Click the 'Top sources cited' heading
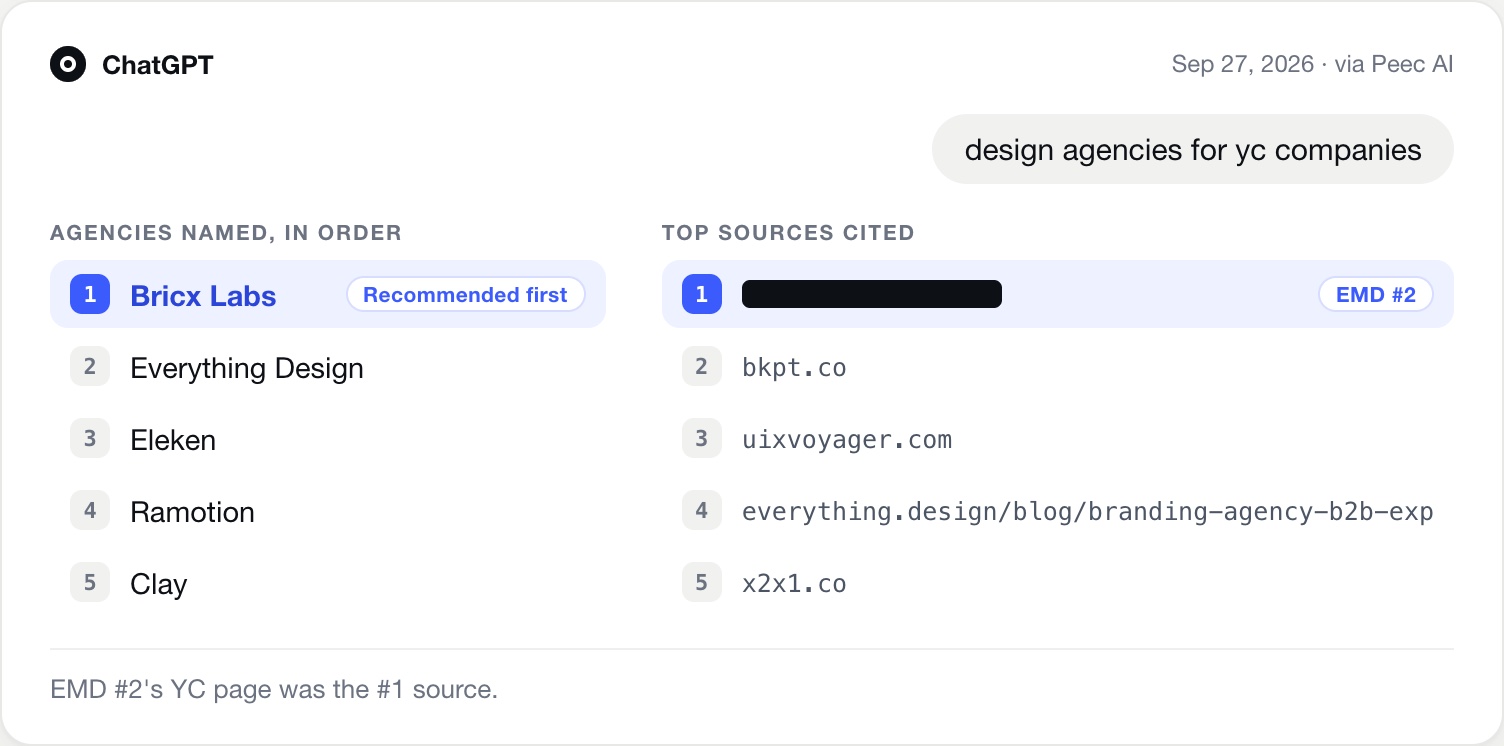The width and height of the screenshot is (1504, 746). 788,233
